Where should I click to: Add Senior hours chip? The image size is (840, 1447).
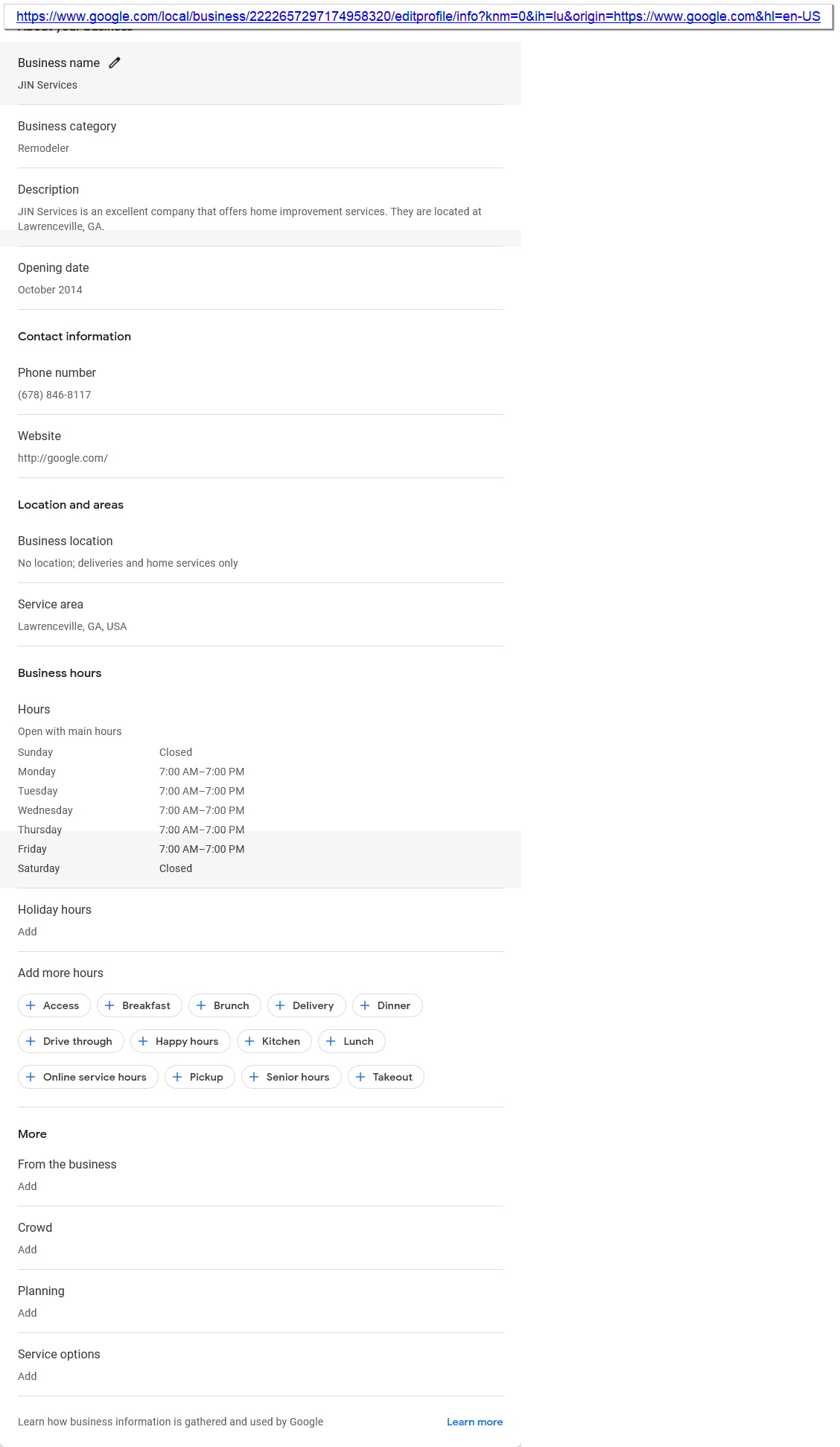pyautogui.click(x=291, y=1077)
